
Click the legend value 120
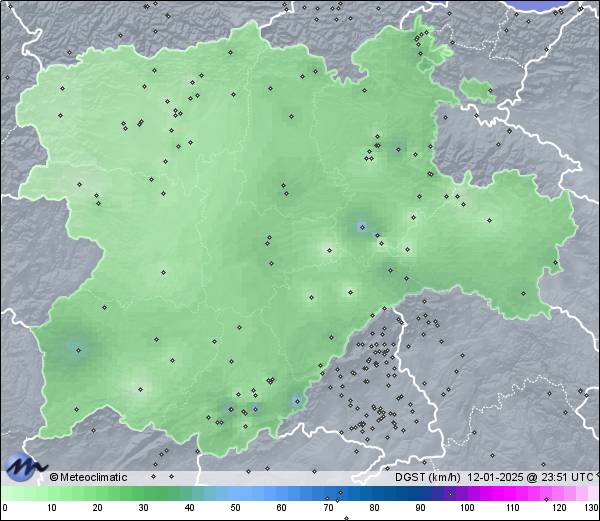point(559,508)
